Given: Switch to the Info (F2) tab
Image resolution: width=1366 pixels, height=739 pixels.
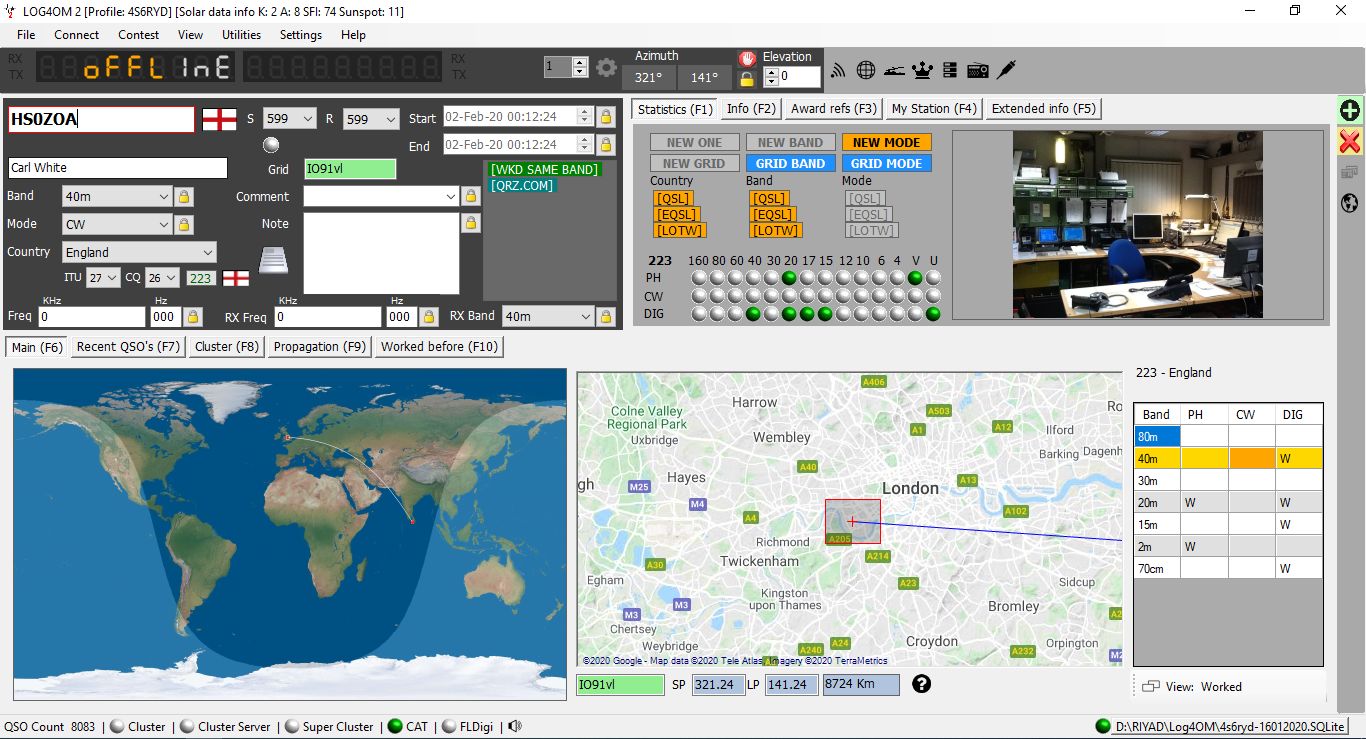Looking at the screenshot, I should click(x=751, y=109).
